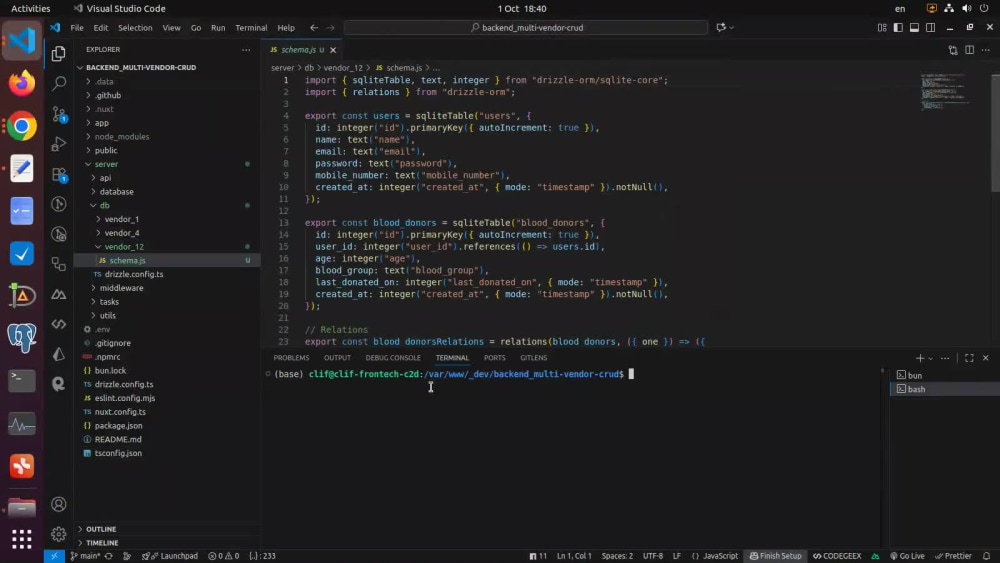The width and height of the screenshot is (1000, 563).
Task: Open the Search view in activity bar
Action: click(x=59, y=83)
